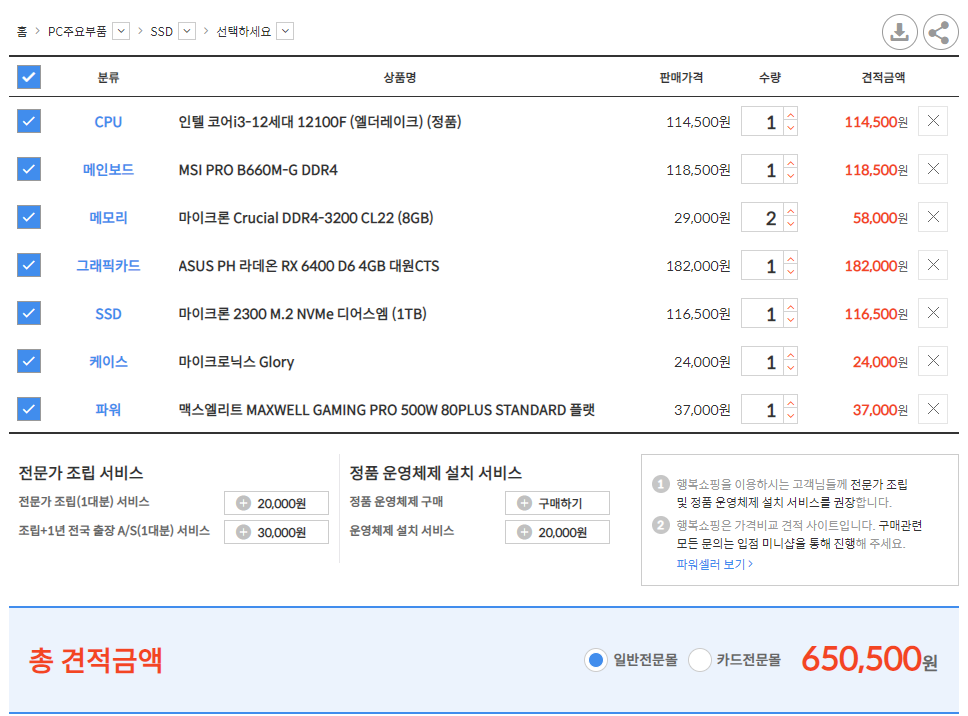Uncheck the 메인보드 row checkbox

[29, 169]
